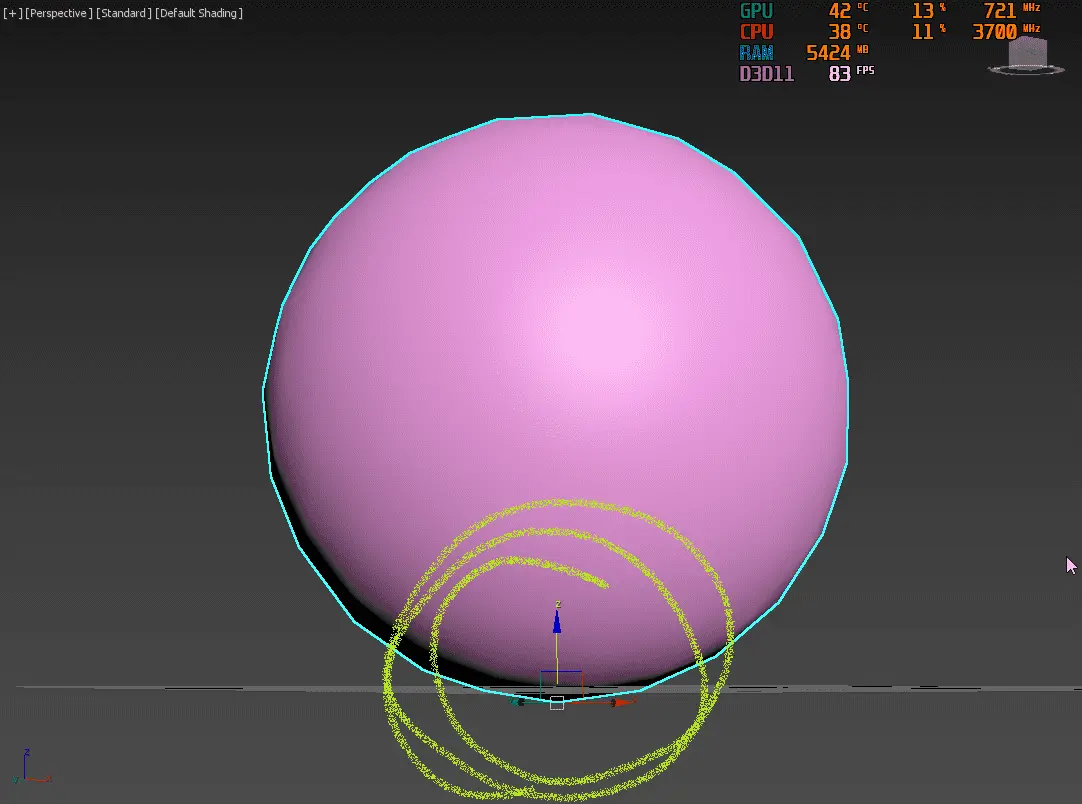Open the [Default Shading] viewport menu
This screenshot has width=1082, height=804.
point(199,13)
